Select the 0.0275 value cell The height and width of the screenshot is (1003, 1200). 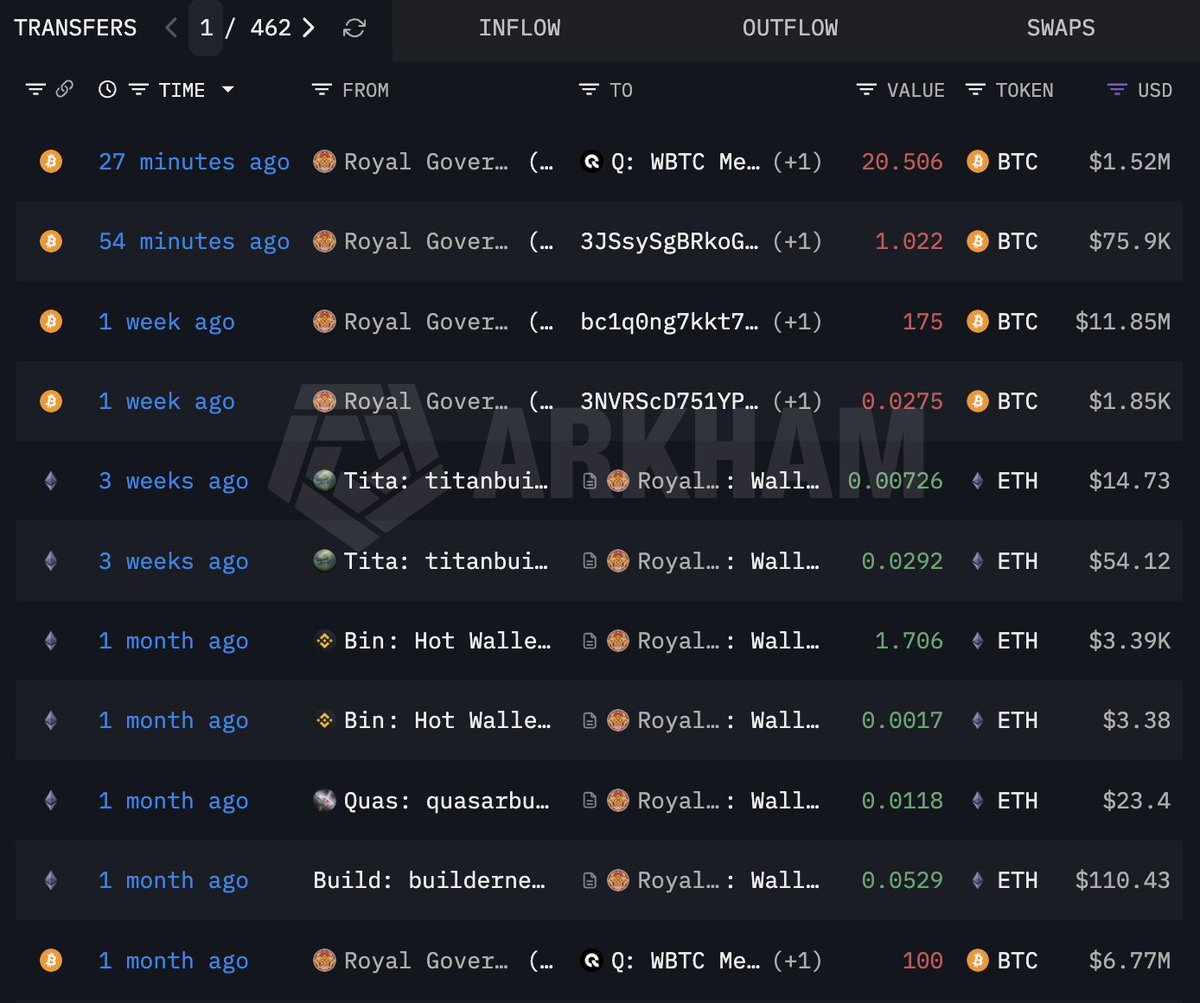point(902,402)
